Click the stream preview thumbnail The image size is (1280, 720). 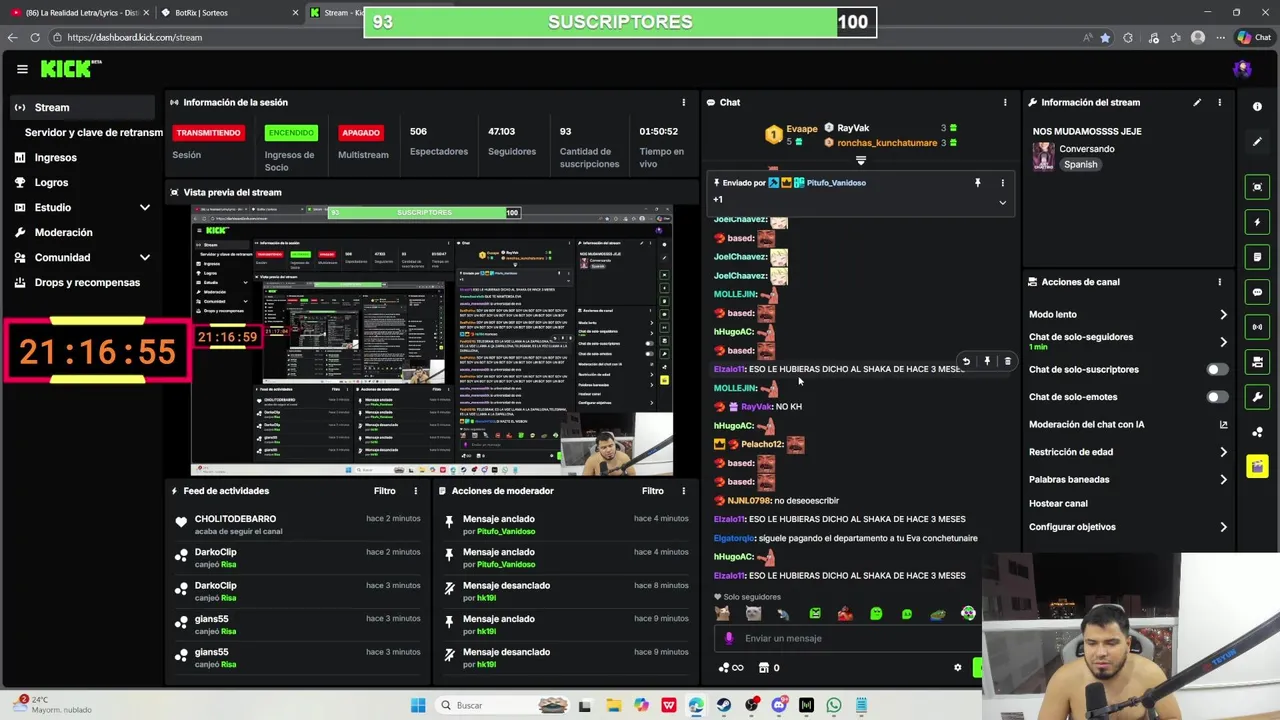432,340
